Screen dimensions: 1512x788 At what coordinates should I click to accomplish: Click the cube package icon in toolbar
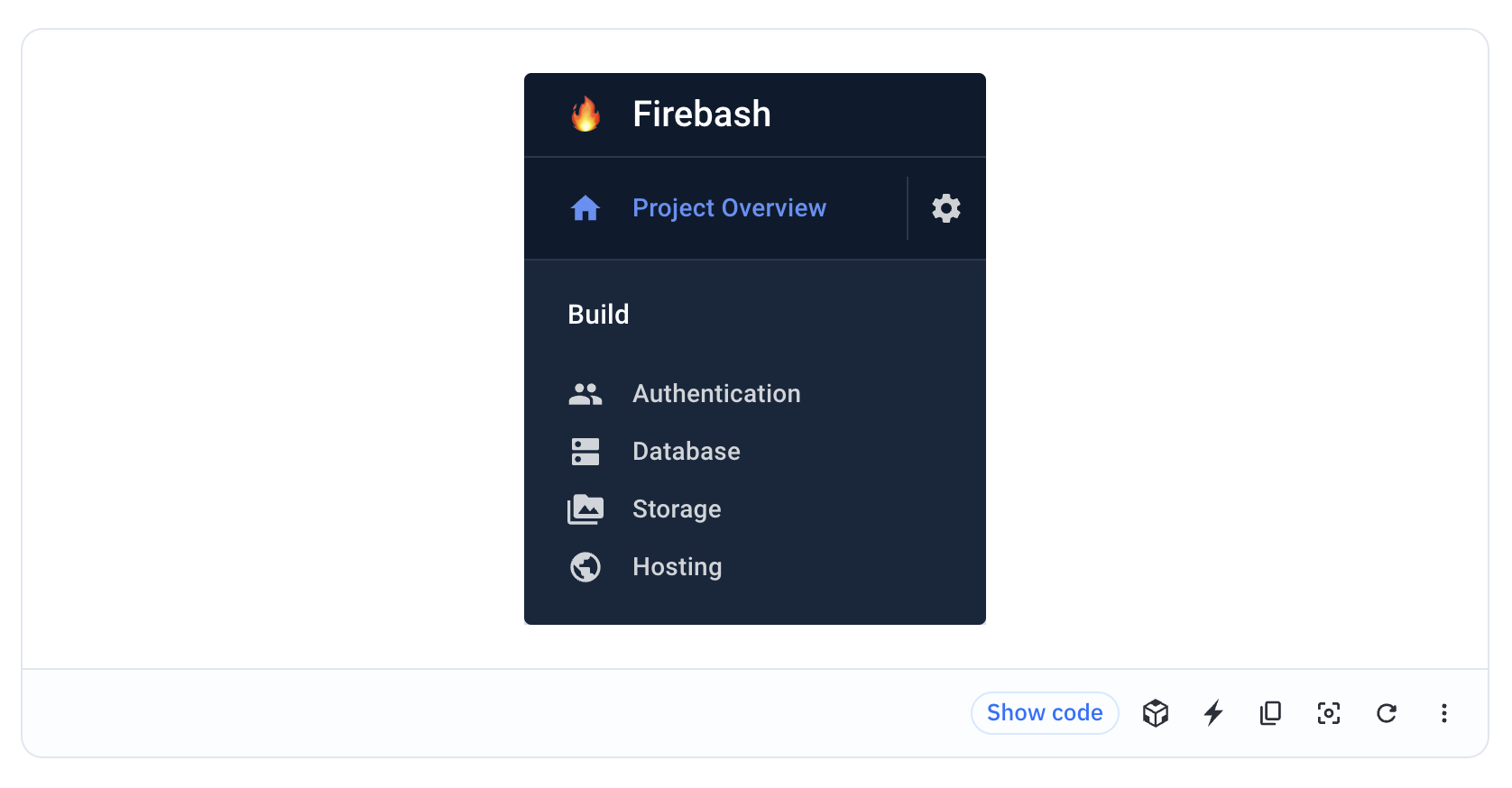(x=1156, y=713)
